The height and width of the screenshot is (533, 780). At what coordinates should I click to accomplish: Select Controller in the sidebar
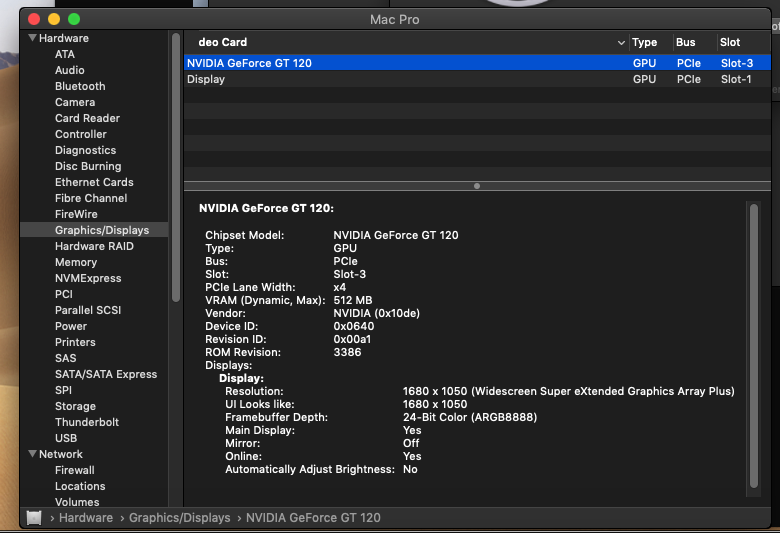(x=81, y=134)
